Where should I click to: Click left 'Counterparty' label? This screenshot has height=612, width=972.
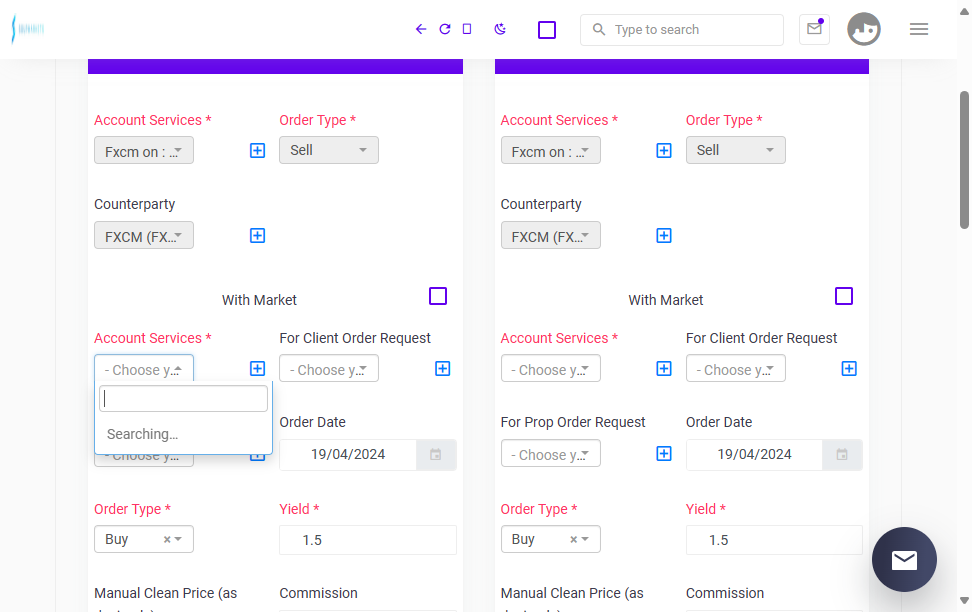(x=135, y=205)
